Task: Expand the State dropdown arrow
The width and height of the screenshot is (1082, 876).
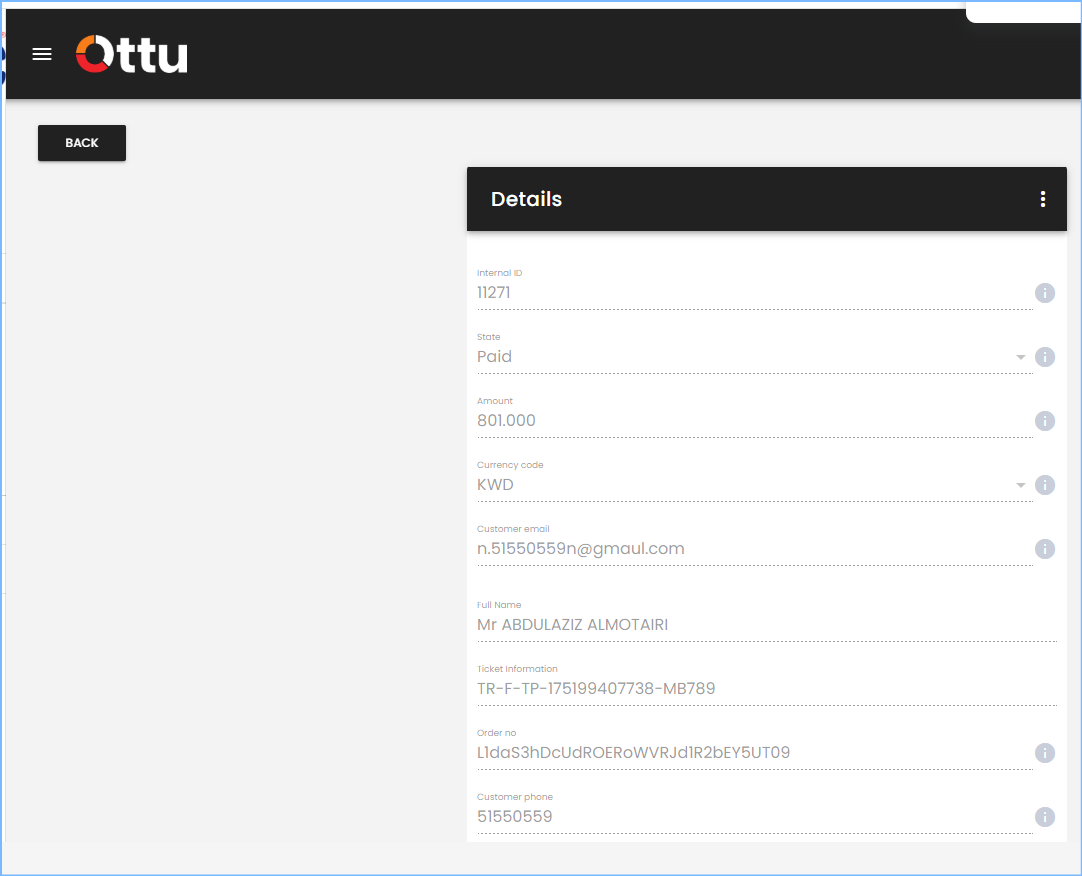Action: 1021,357
